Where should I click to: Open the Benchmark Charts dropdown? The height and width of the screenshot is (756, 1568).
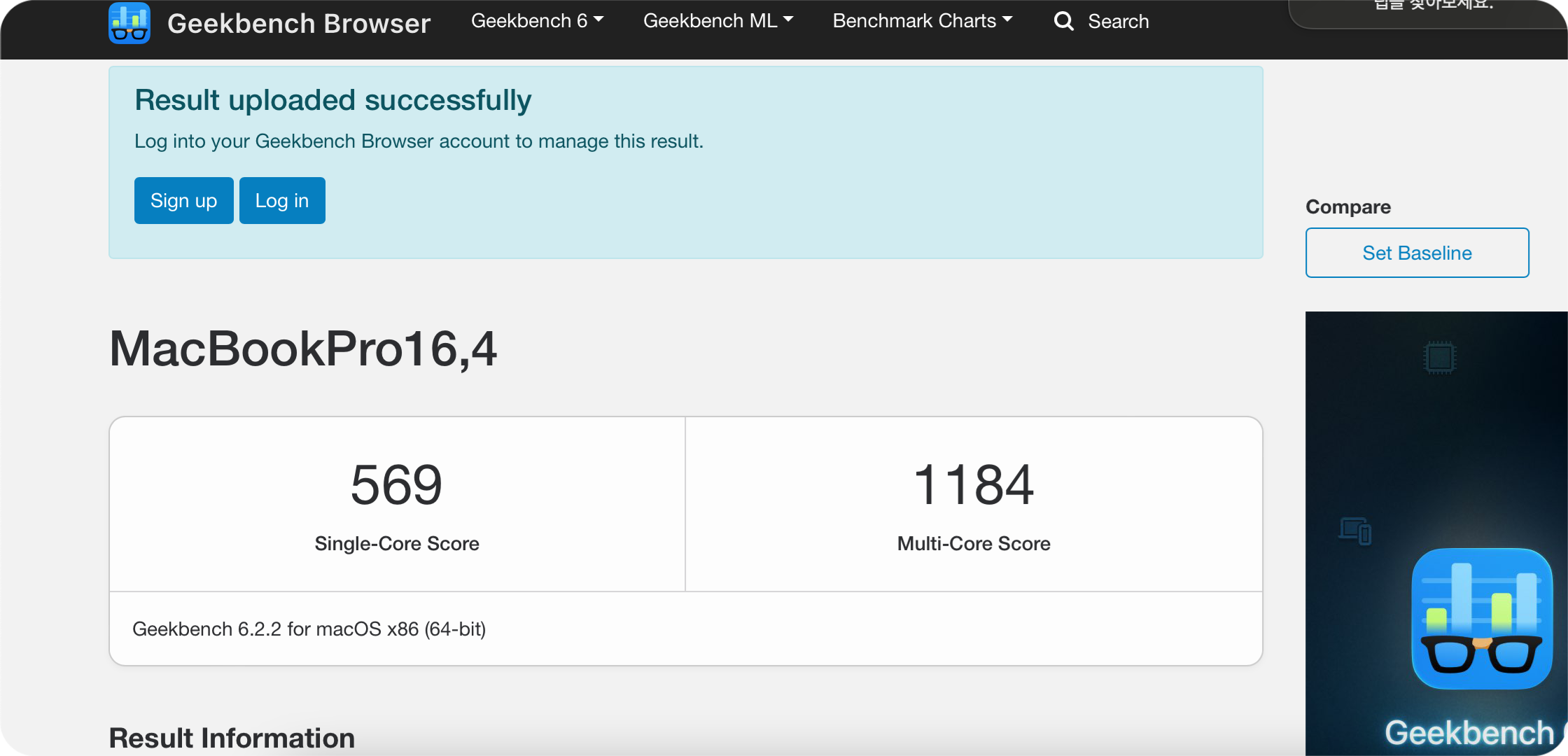(923, 21)
